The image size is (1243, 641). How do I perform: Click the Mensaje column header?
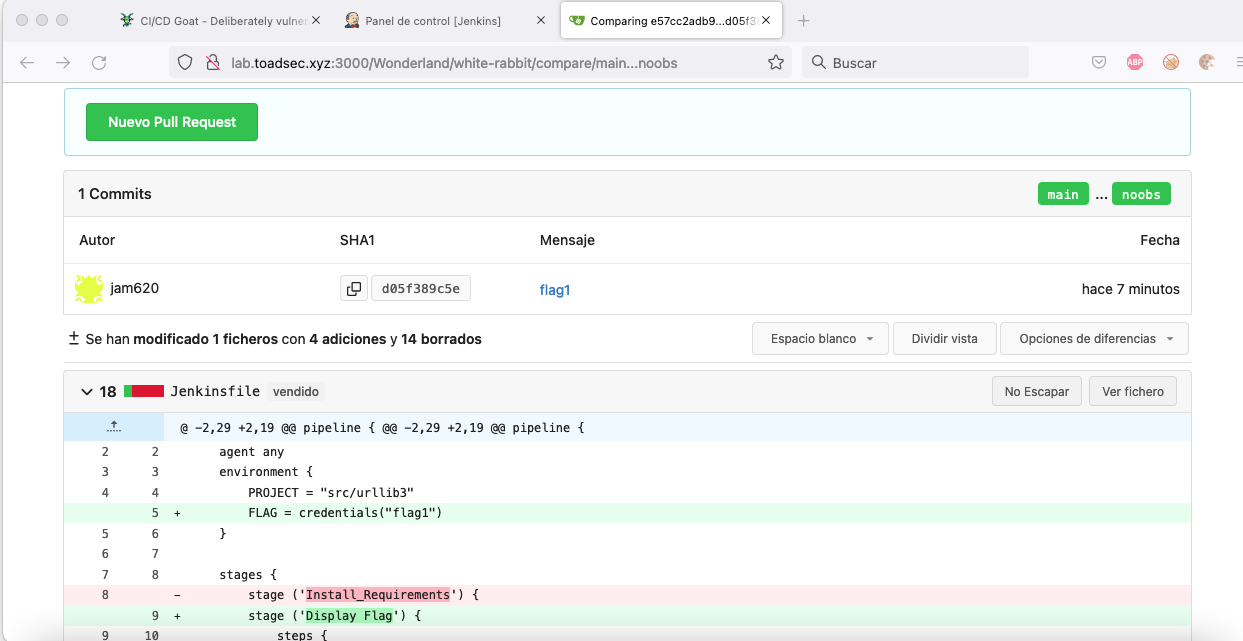[x=567, y=240]
